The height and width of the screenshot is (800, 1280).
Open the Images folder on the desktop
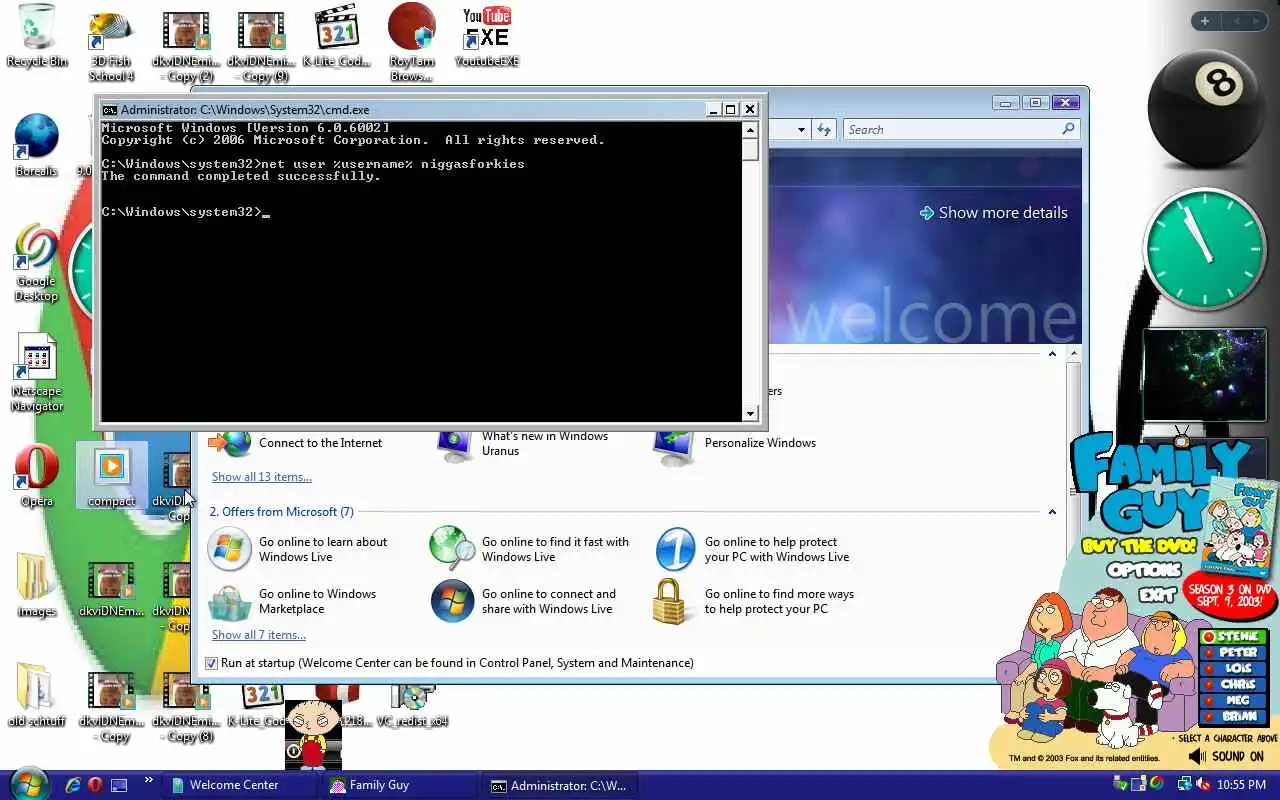click(x=37, y=585)
